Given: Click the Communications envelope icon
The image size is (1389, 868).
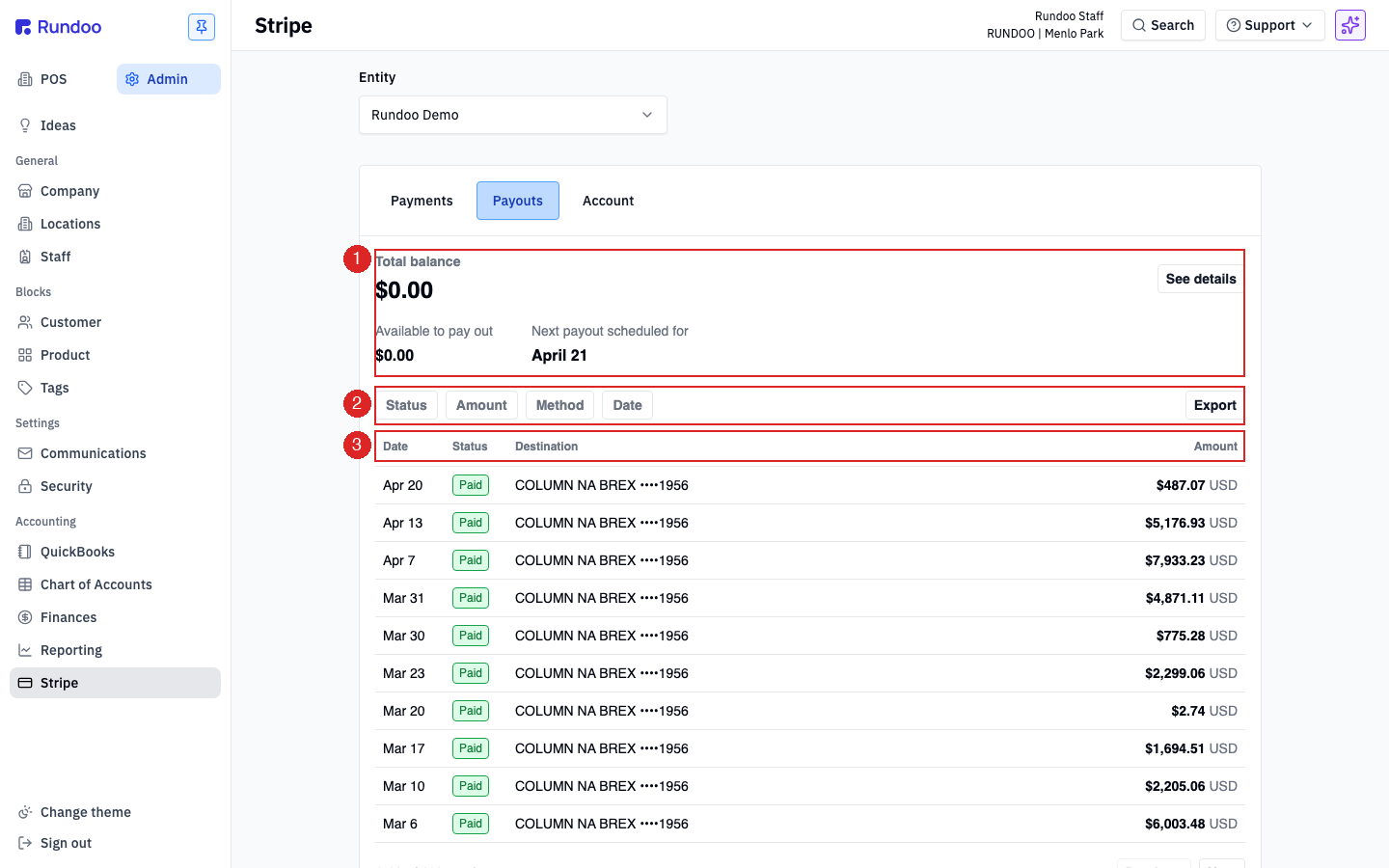Looking at the screenshot, I should coord(25,453).
